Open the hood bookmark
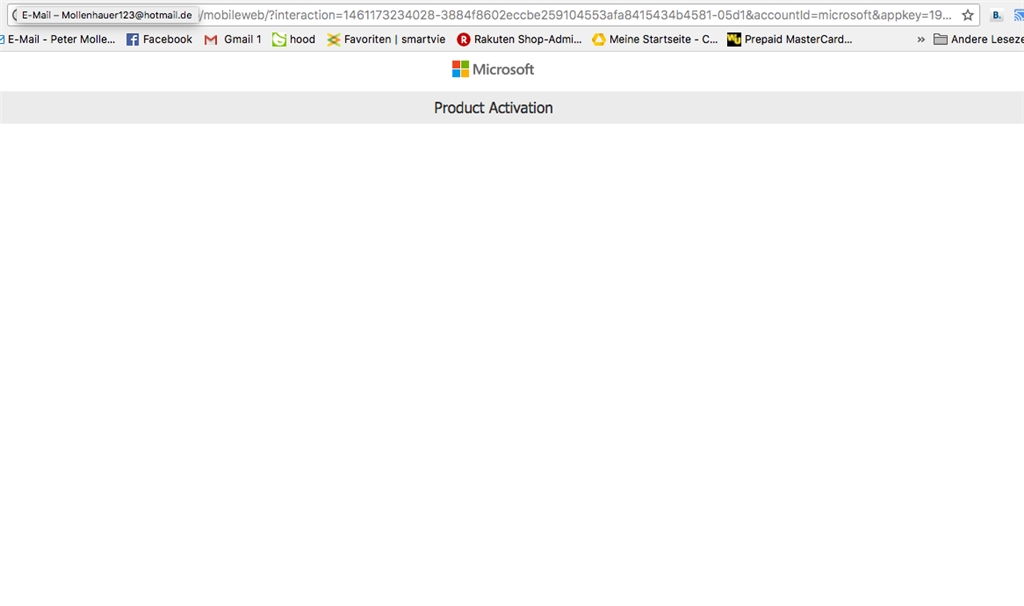The image size is (1024, 606). [294, 39]
